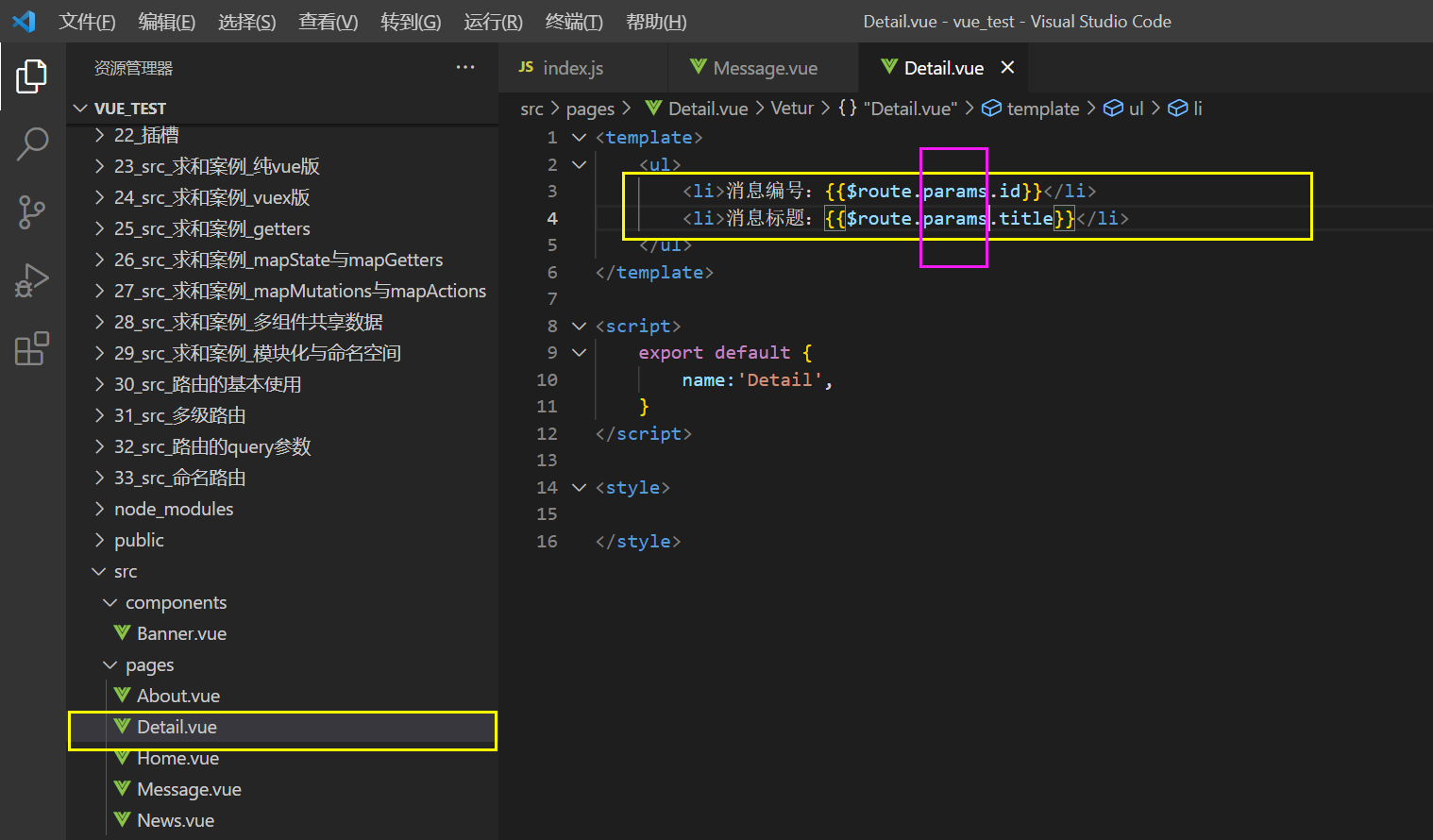Open the Search view in activity bar
Viewport: 1433px width, 840px height.
coord(32,144)
